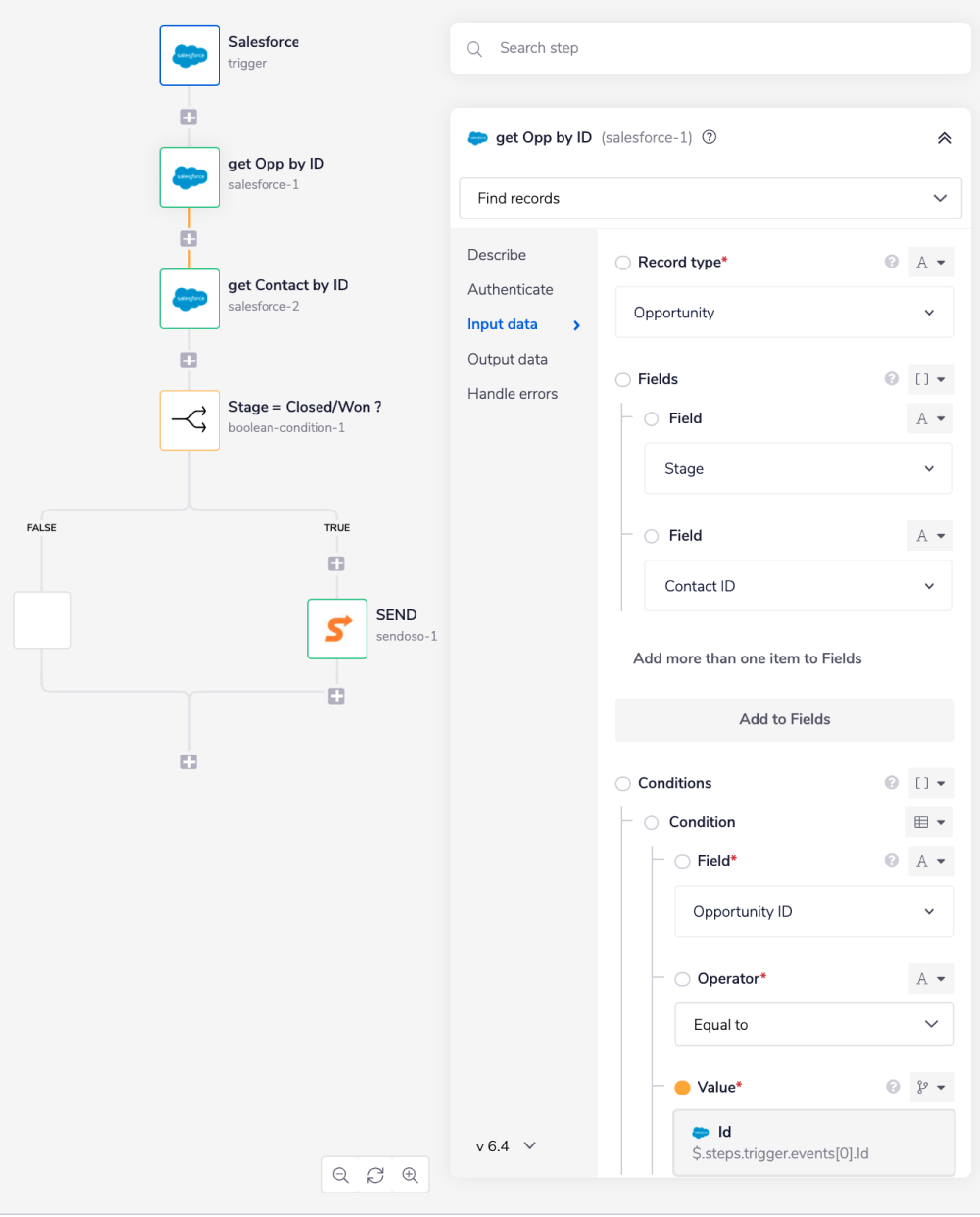Add a step below the Salesforce trigger
980x1217 pixels.
[x=189, y=117]
